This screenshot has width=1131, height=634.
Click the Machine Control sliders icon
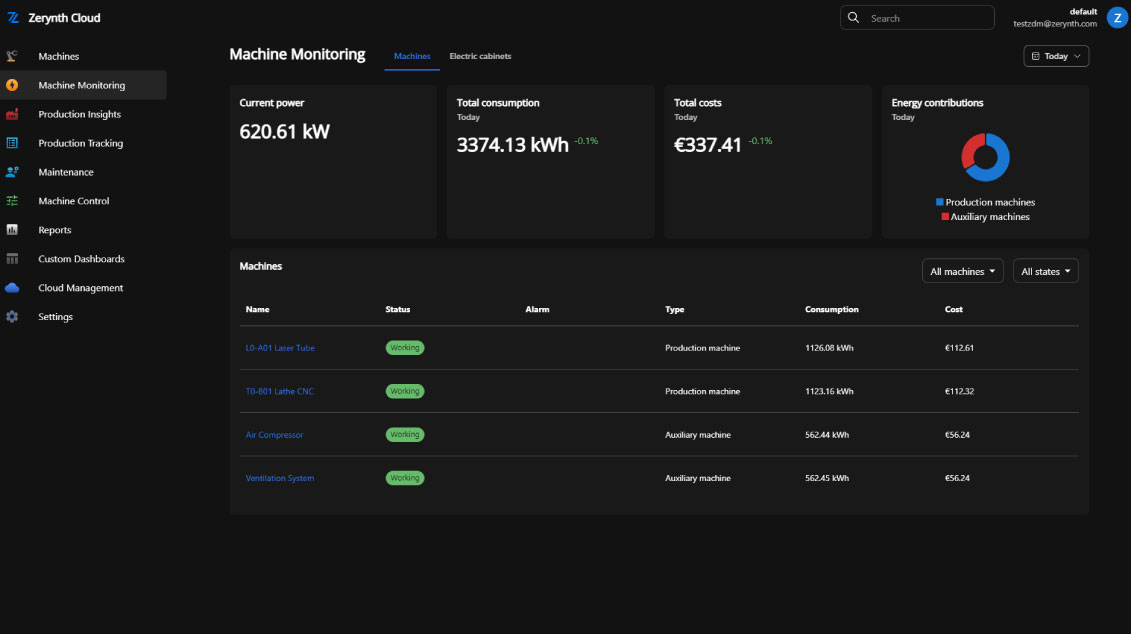(x=12, y=201)
